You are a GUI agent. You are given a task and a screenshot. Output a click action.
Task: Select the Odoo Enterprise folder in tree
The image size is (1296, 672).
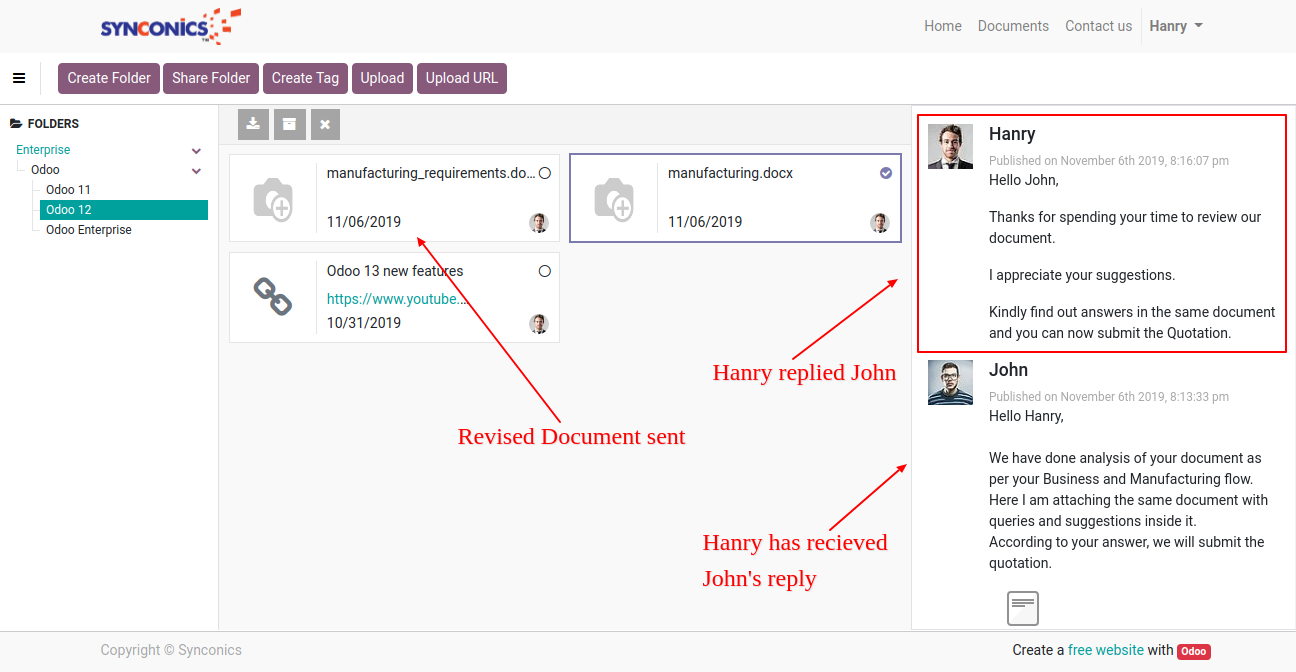[x=89, y=230]
